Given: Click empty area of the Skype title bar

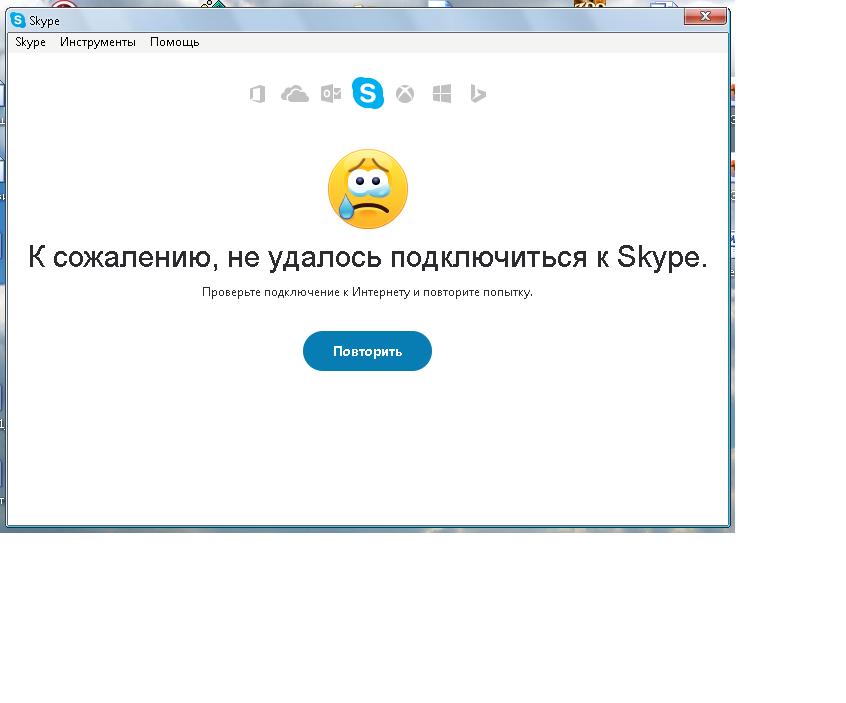Looking at the screenshot, I should coord(350,21).
